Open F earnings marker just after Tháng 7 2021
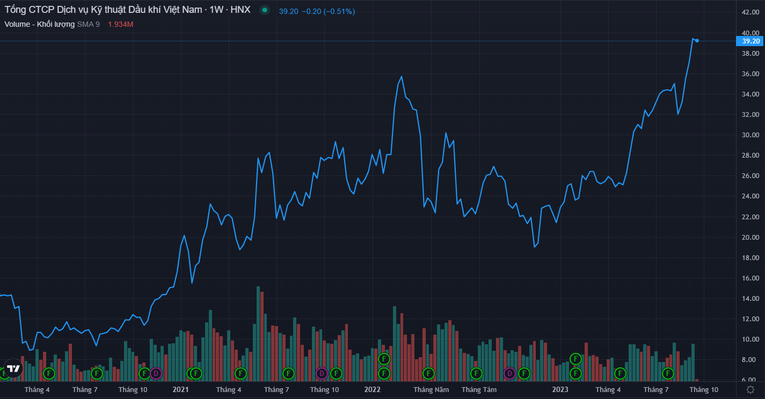 pyautogui.click(x=288, y=374)
